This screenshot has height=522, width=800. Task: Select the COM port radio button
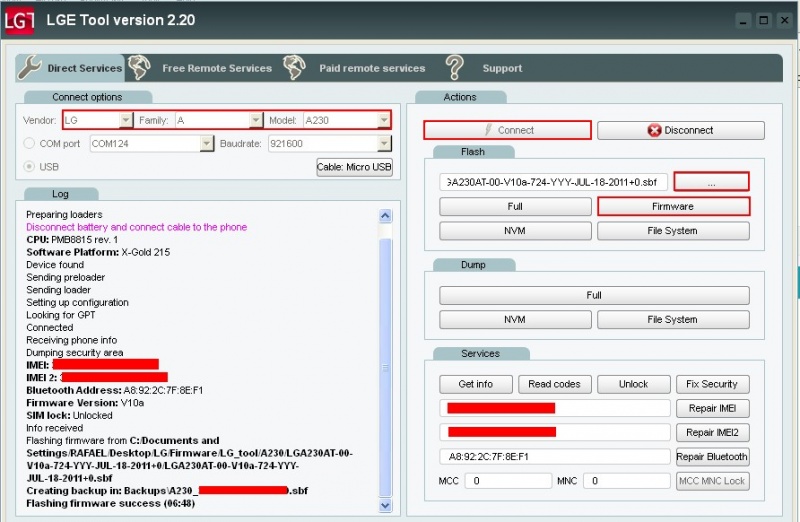(x=29, y=143)
